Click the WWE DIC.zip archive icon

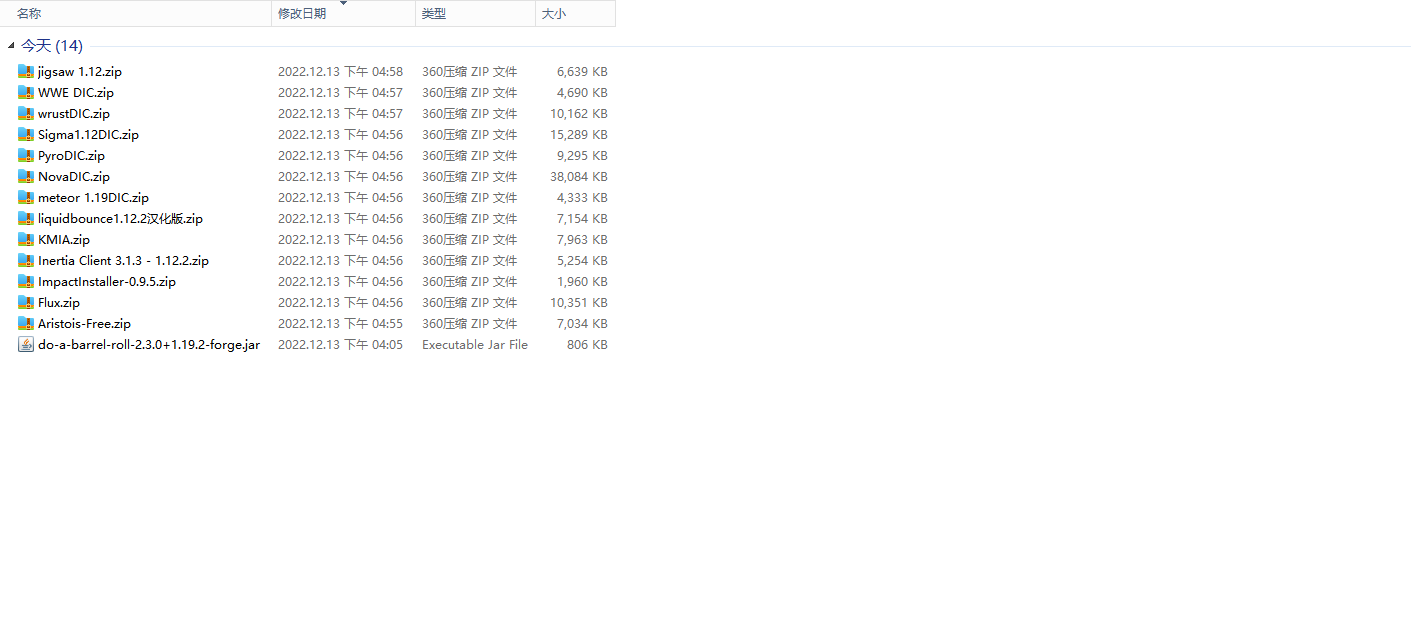tap(26, 93)
